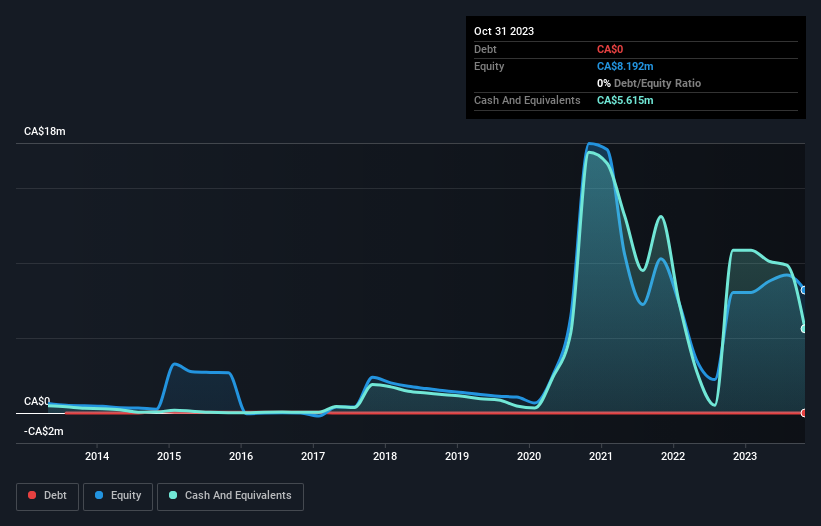Select the 2014 x-axis label
This screenshot has height=526, width=821.
(97, 456)
